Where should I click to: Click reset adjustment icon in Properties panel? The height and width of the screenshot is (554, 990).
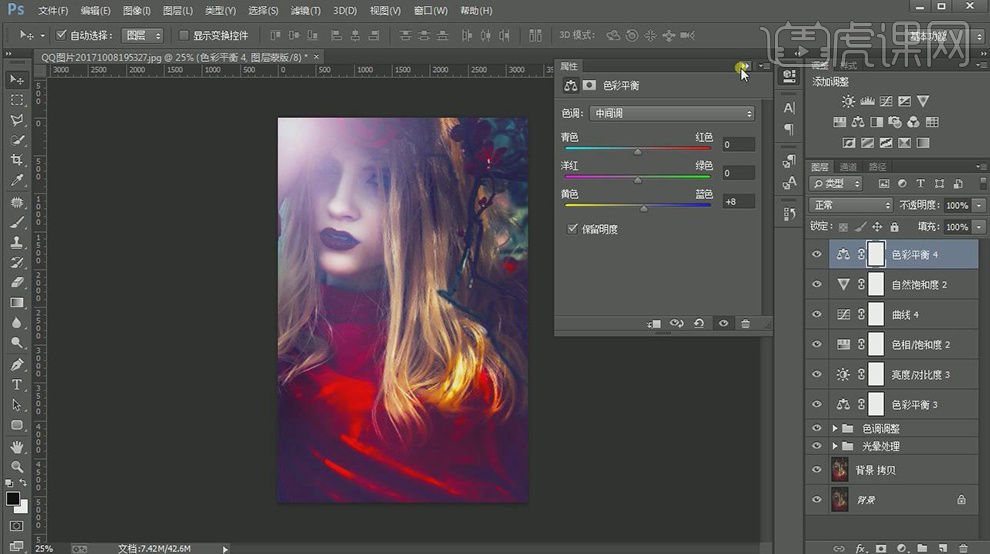click(699, 324)
